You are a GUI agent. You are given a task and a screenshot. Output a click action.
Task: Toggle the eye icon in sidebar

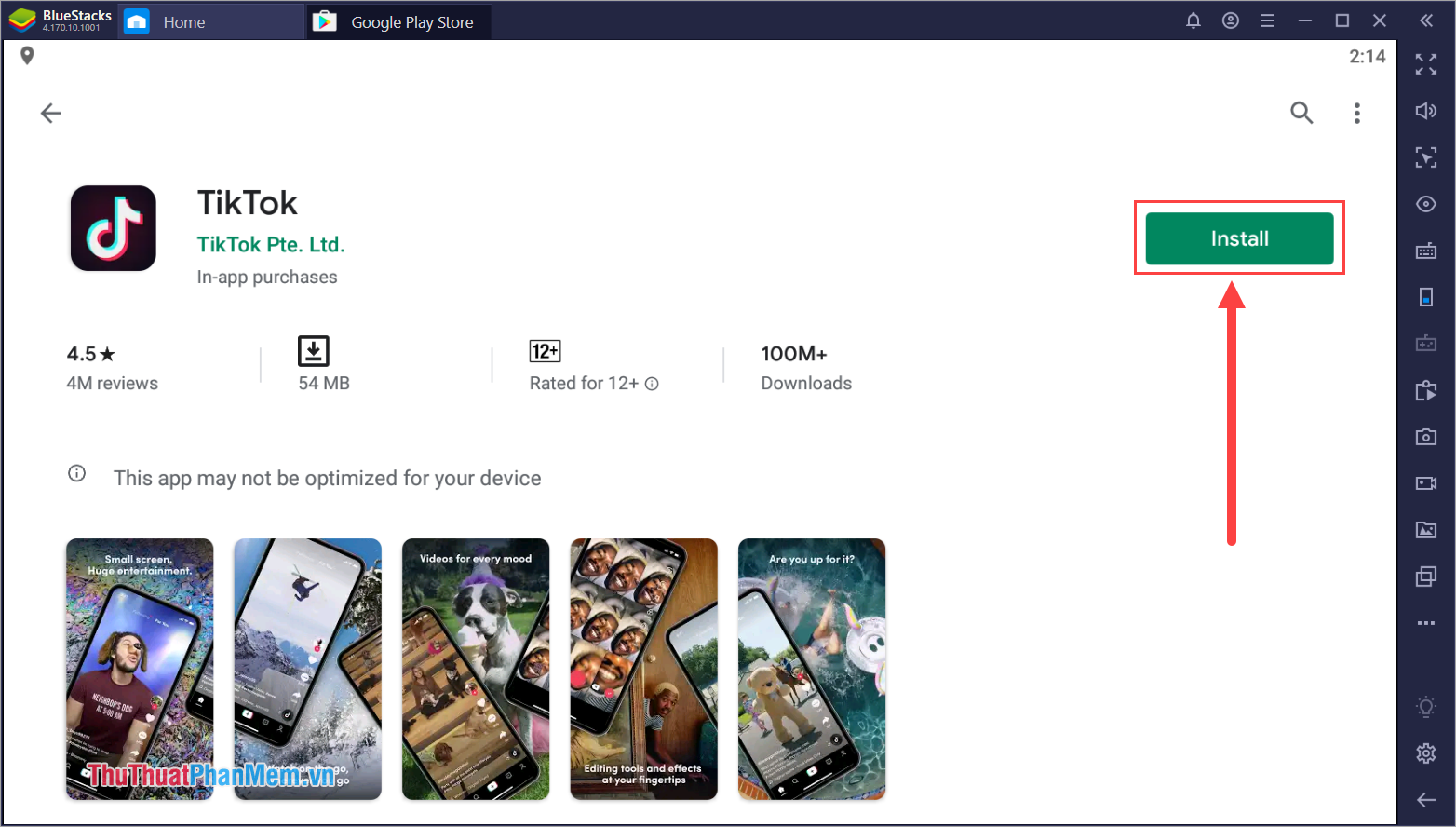1426,204
